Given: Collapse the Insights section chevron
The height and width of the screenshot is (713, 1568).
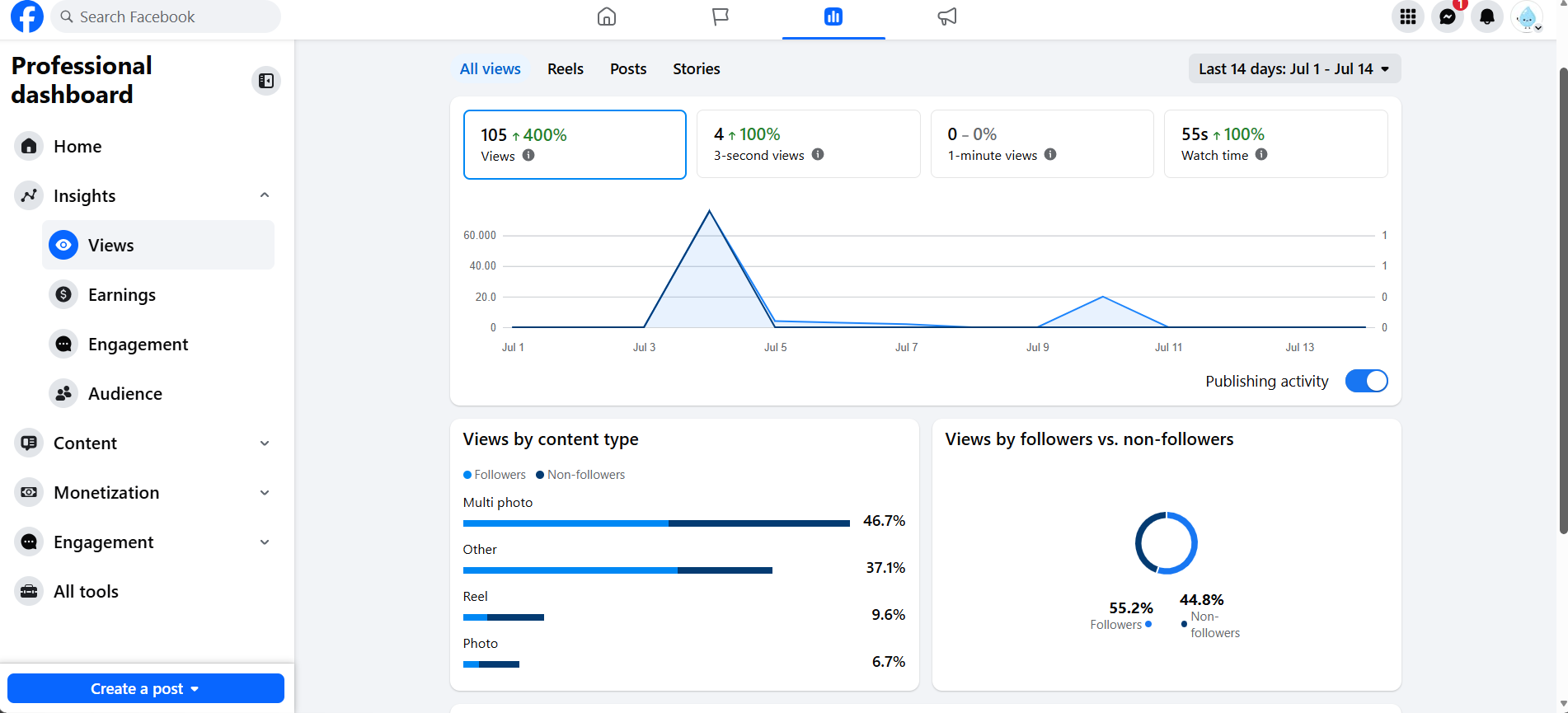Looking at the screenshot, I should click(265, 195).
